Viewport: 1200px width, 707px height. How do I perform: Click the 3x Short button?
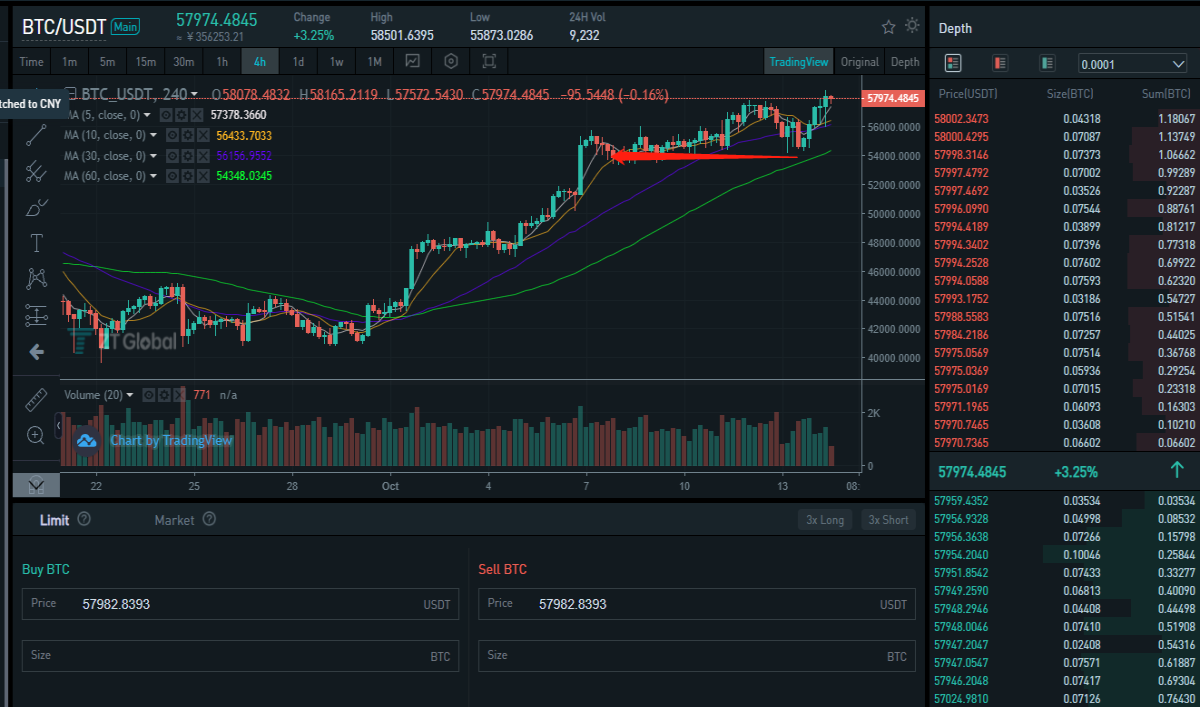(888, 520)
